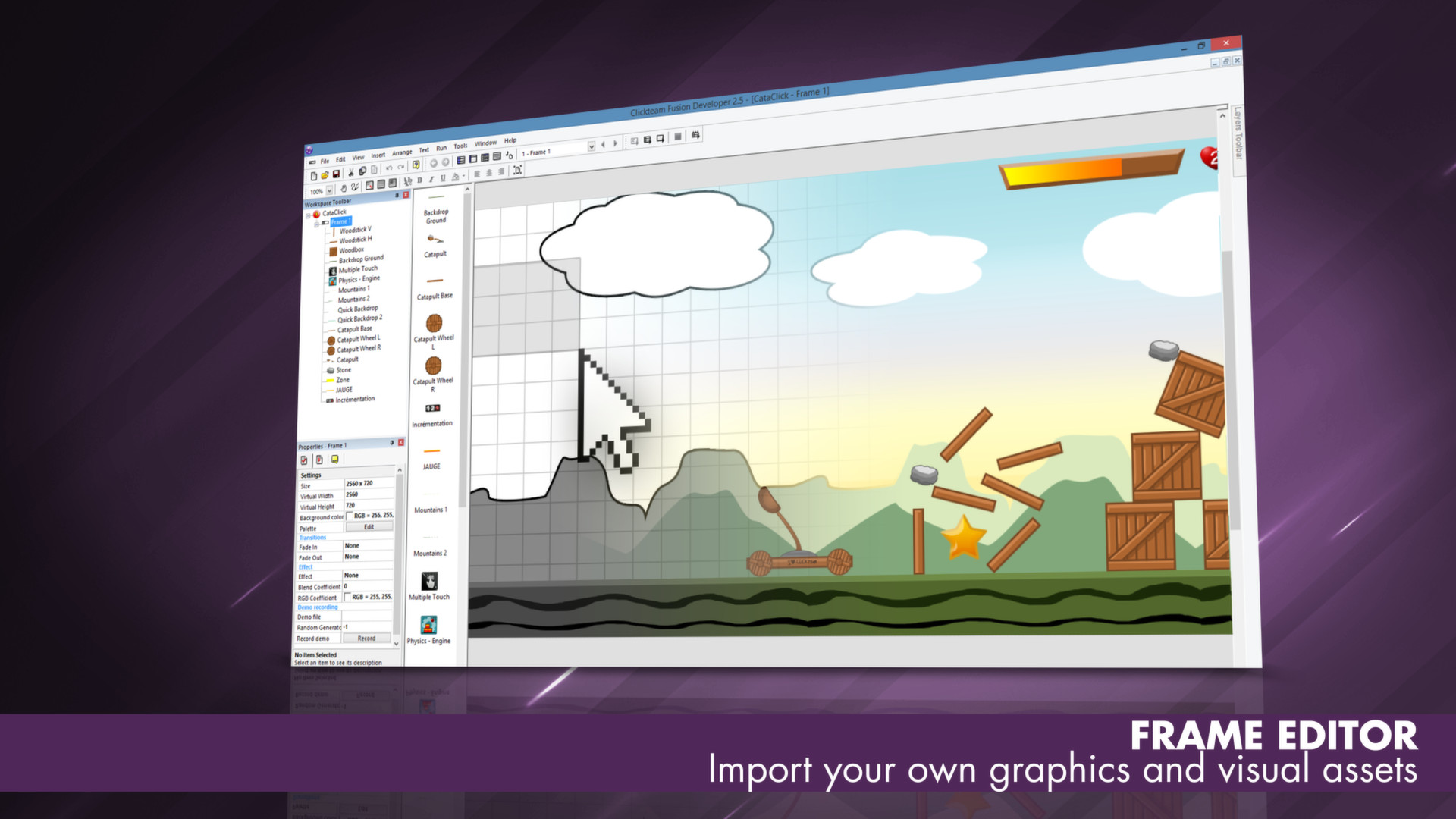Open the Arrange menu
The height and width of the screenshot is (819, 1456).
[x=403, y=152]
